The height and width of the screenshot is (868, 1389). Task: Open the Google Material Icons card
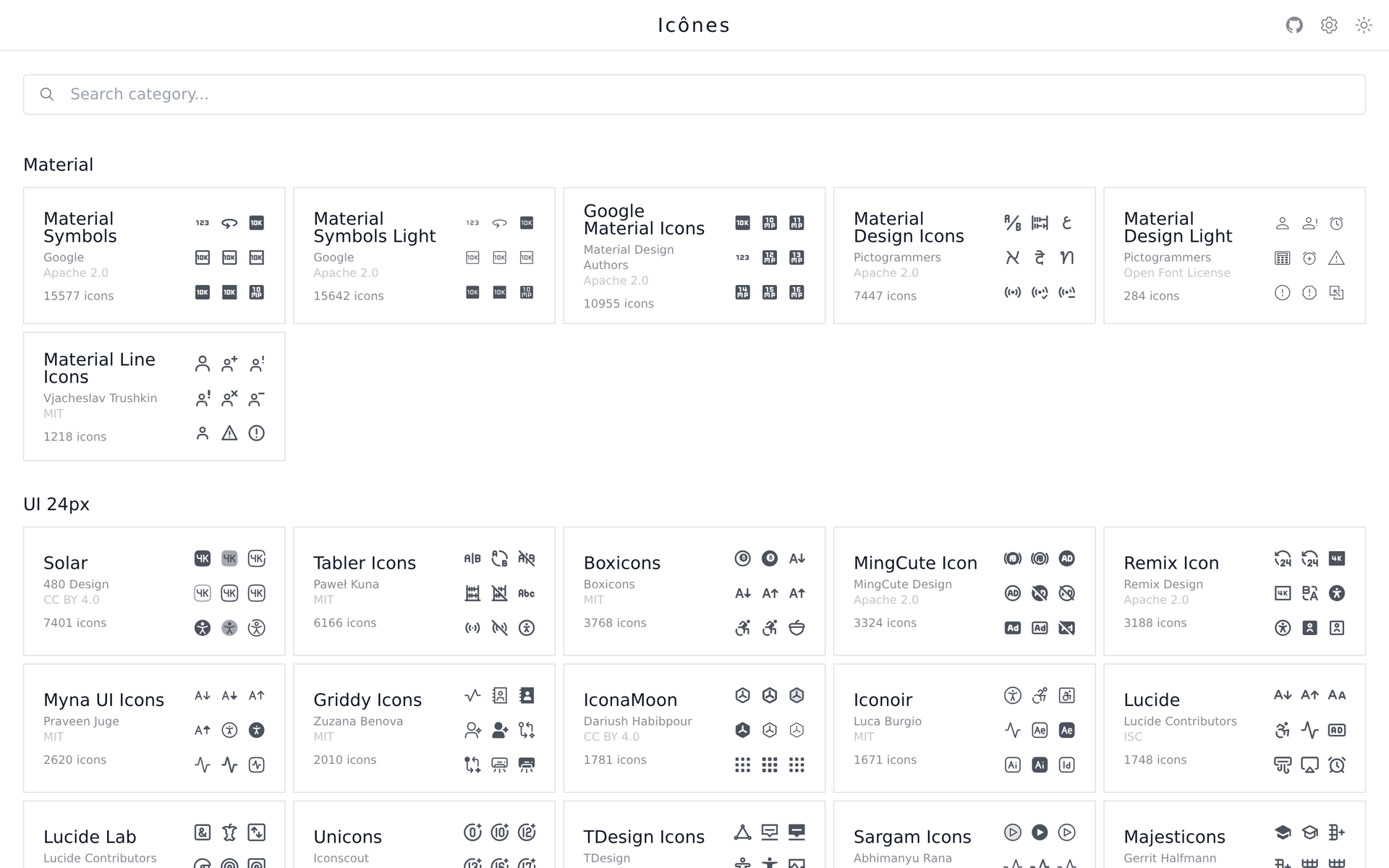[694, 255]
